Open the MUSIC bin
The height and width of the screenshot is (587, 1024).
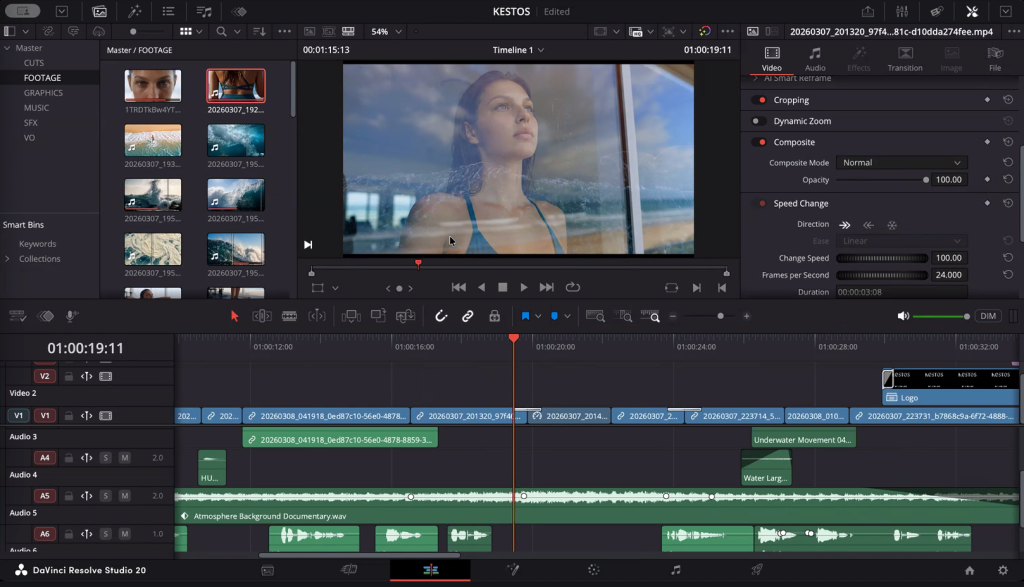(x=37, y=108)
